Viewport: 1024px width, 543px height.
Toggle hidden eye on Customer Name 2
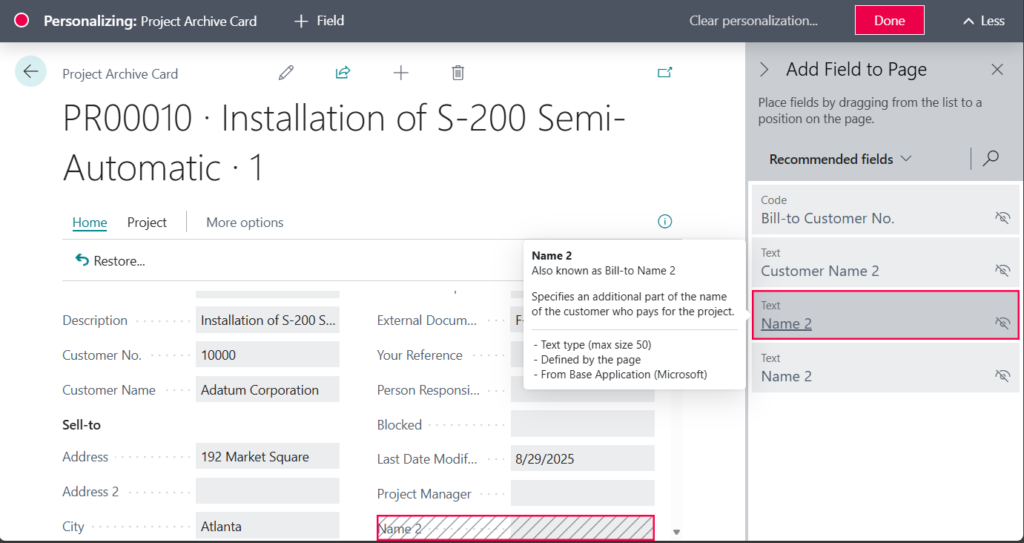click(x=1002, y=270)
